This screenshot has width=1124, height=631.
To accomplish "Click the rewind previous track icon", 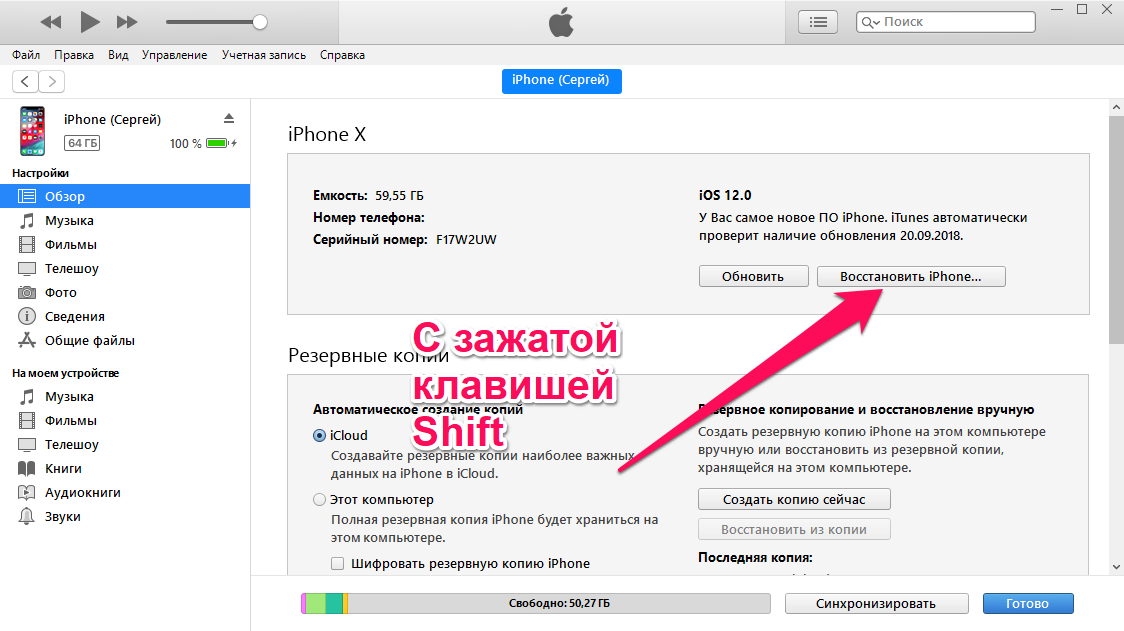I will pyautogui.click(x=50, y=22).
